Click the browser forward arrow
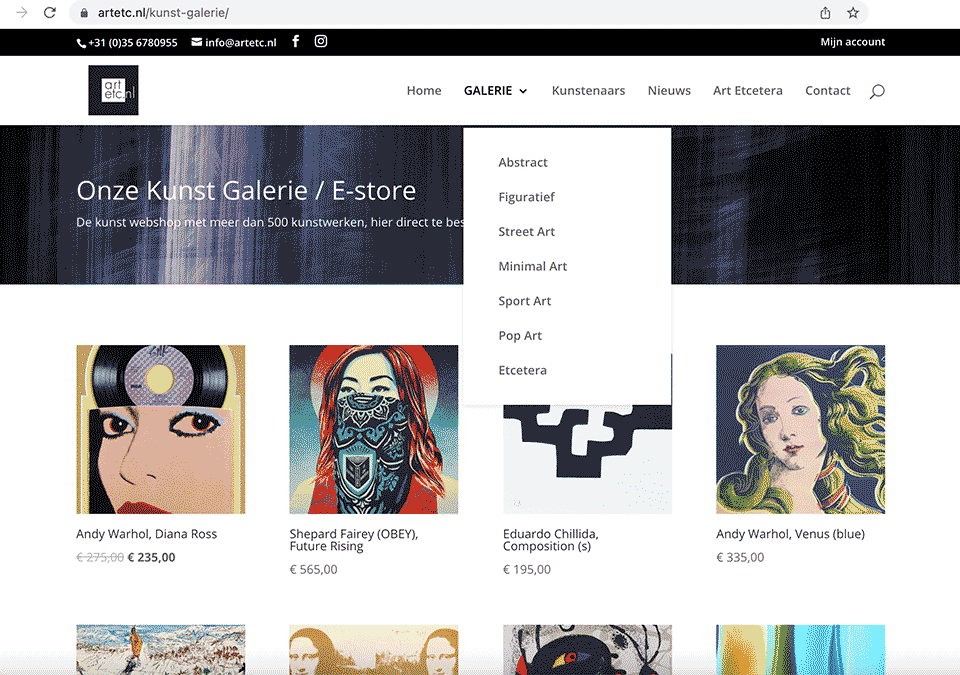 pyautogui.click(x=22, y=12)
